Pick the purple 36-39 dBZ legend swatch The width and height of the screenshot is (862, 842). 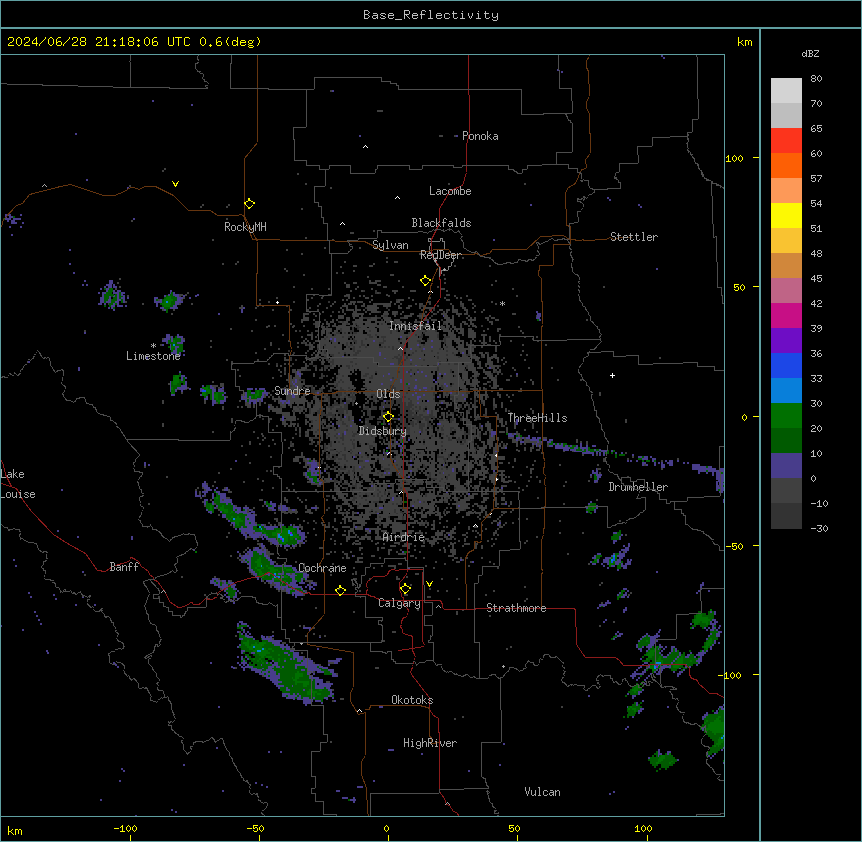coord(786,340)
